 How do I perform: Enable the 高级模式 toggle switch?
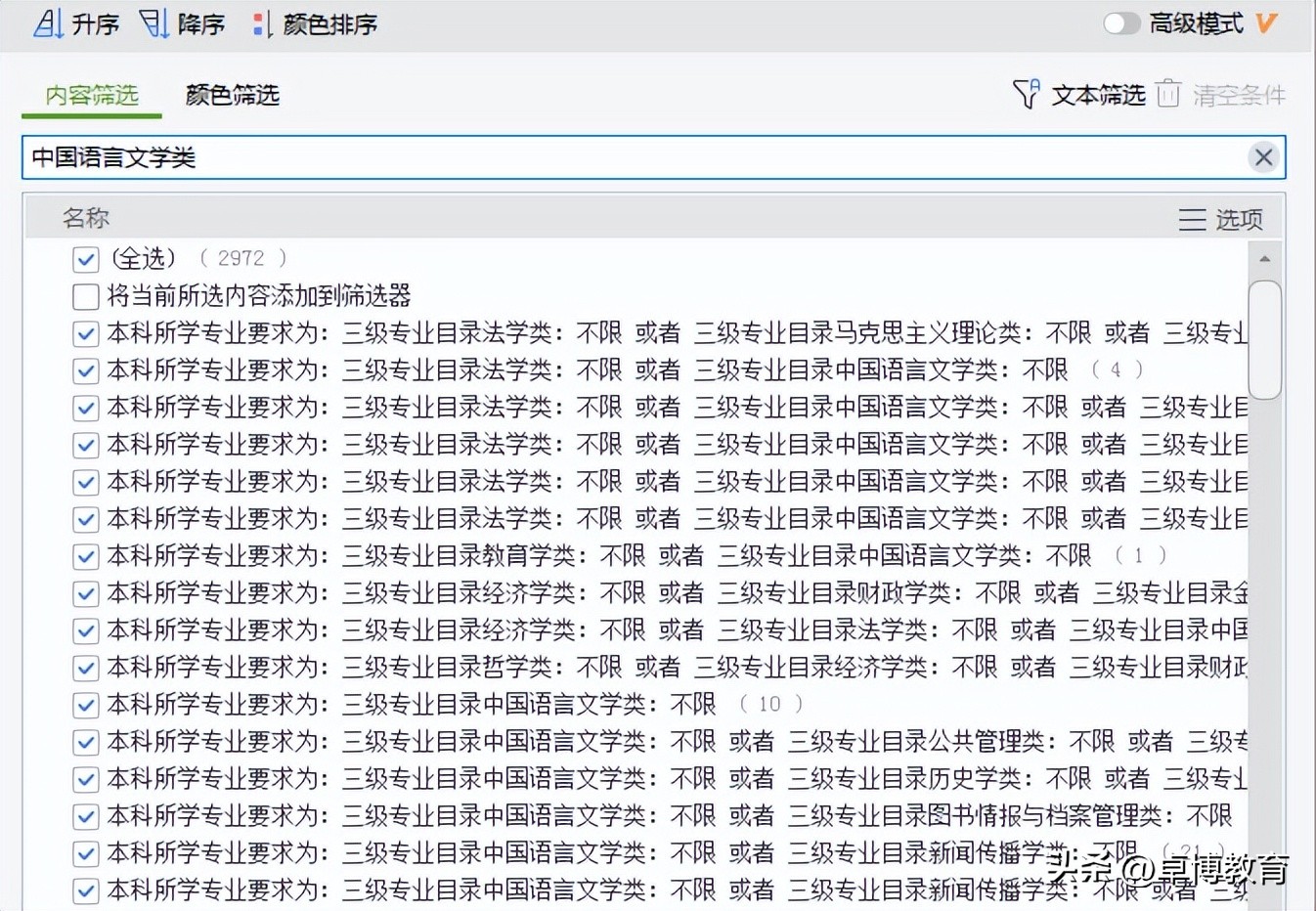1120,22
